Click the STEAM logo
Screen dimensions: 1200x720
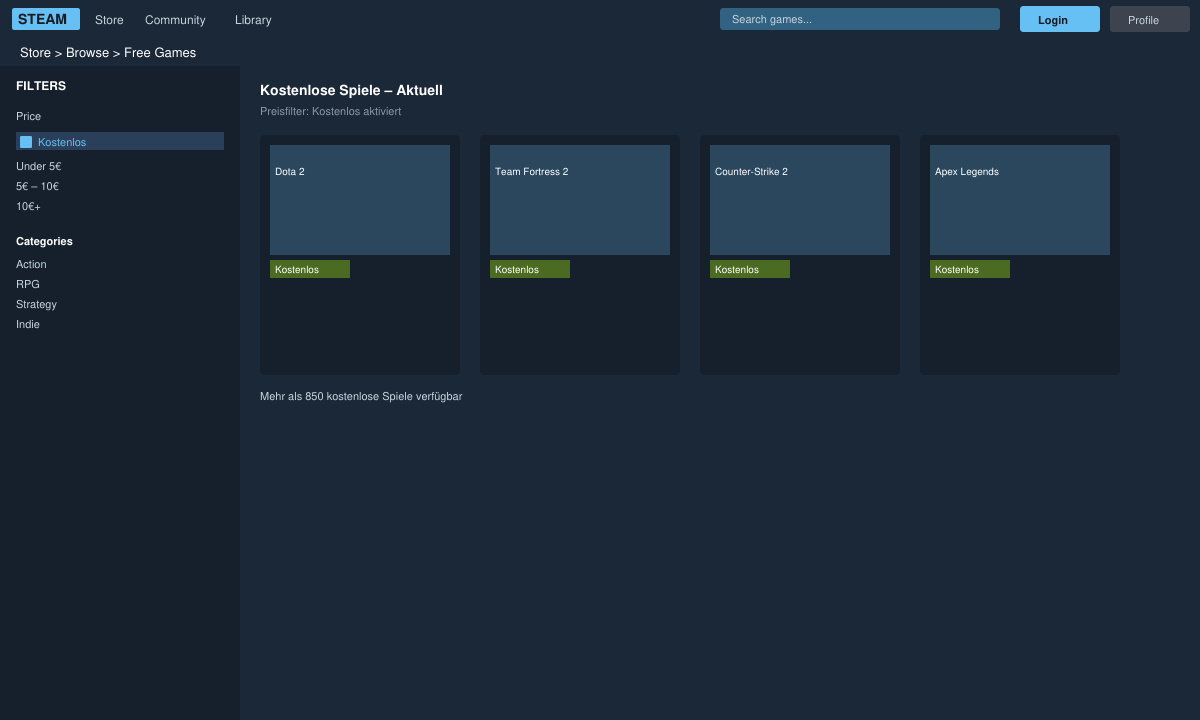(46, 19)
